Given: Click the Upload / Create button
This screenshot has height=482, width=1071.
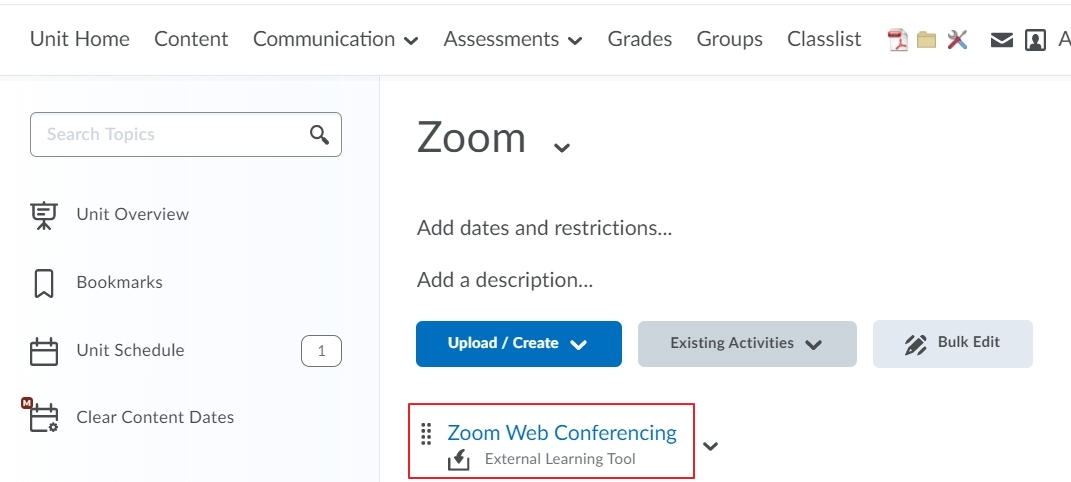Looking at the screenshot, I should click(519, 343).
